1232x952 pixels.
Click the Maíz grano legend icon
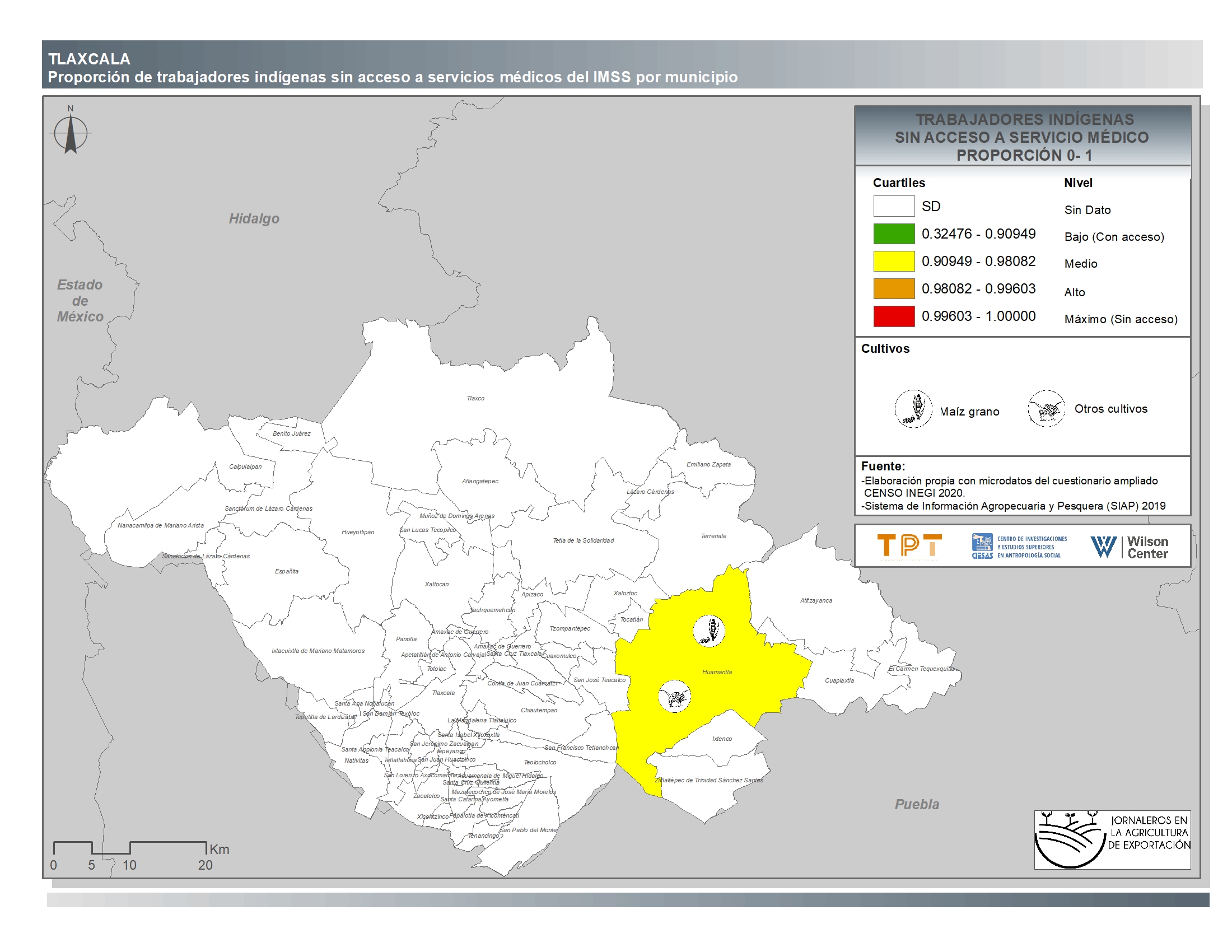point(913,409)
